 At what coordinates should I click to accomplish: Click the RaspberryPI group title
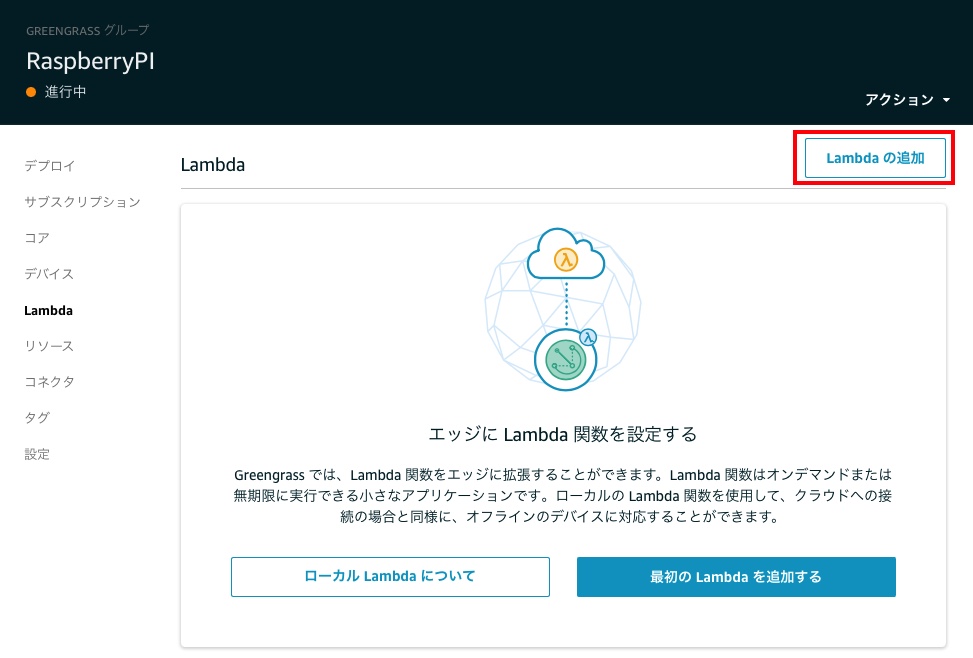point(91,61)
